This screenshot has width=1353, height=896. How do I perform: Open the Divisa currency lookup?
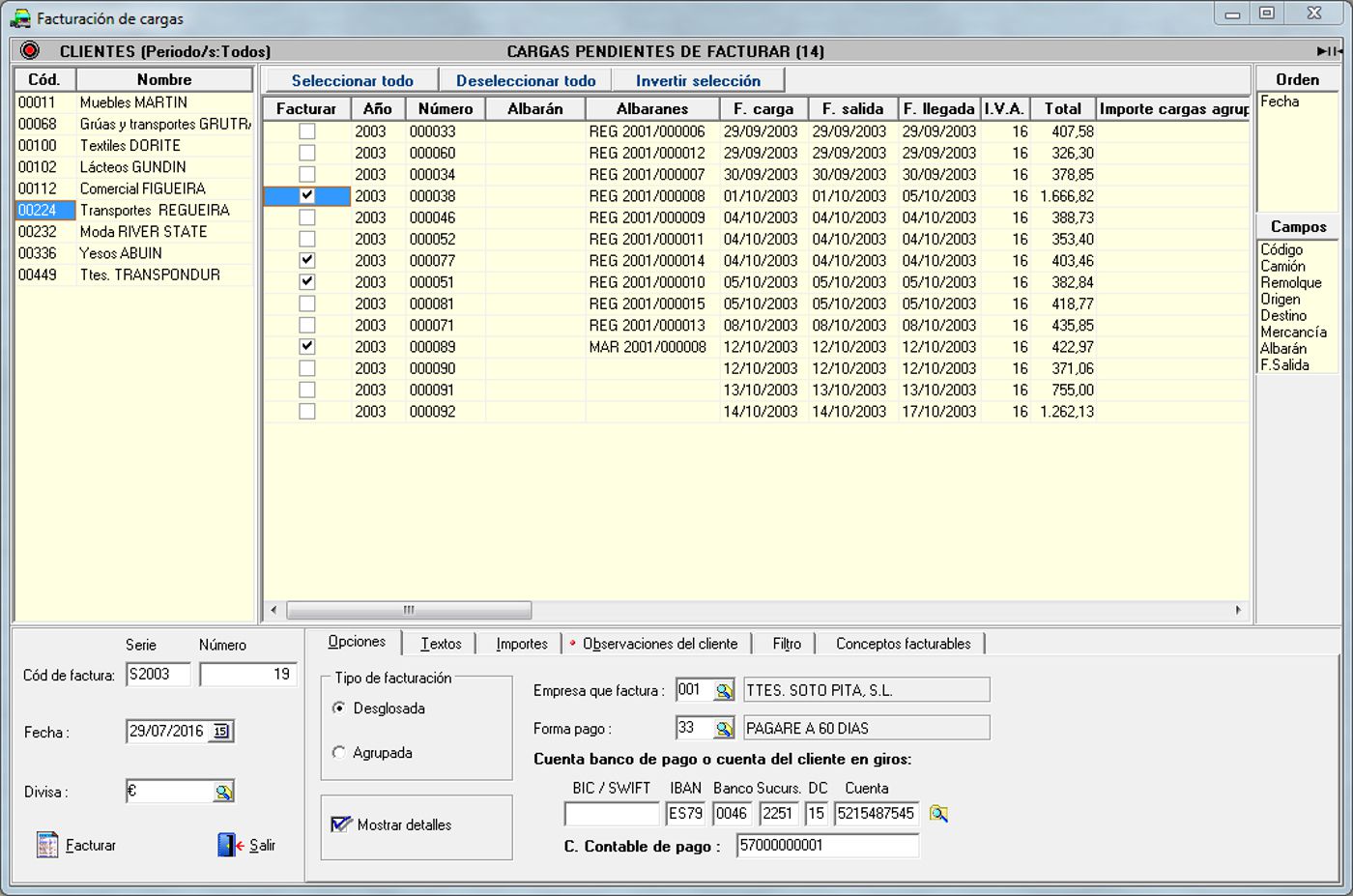223,792
